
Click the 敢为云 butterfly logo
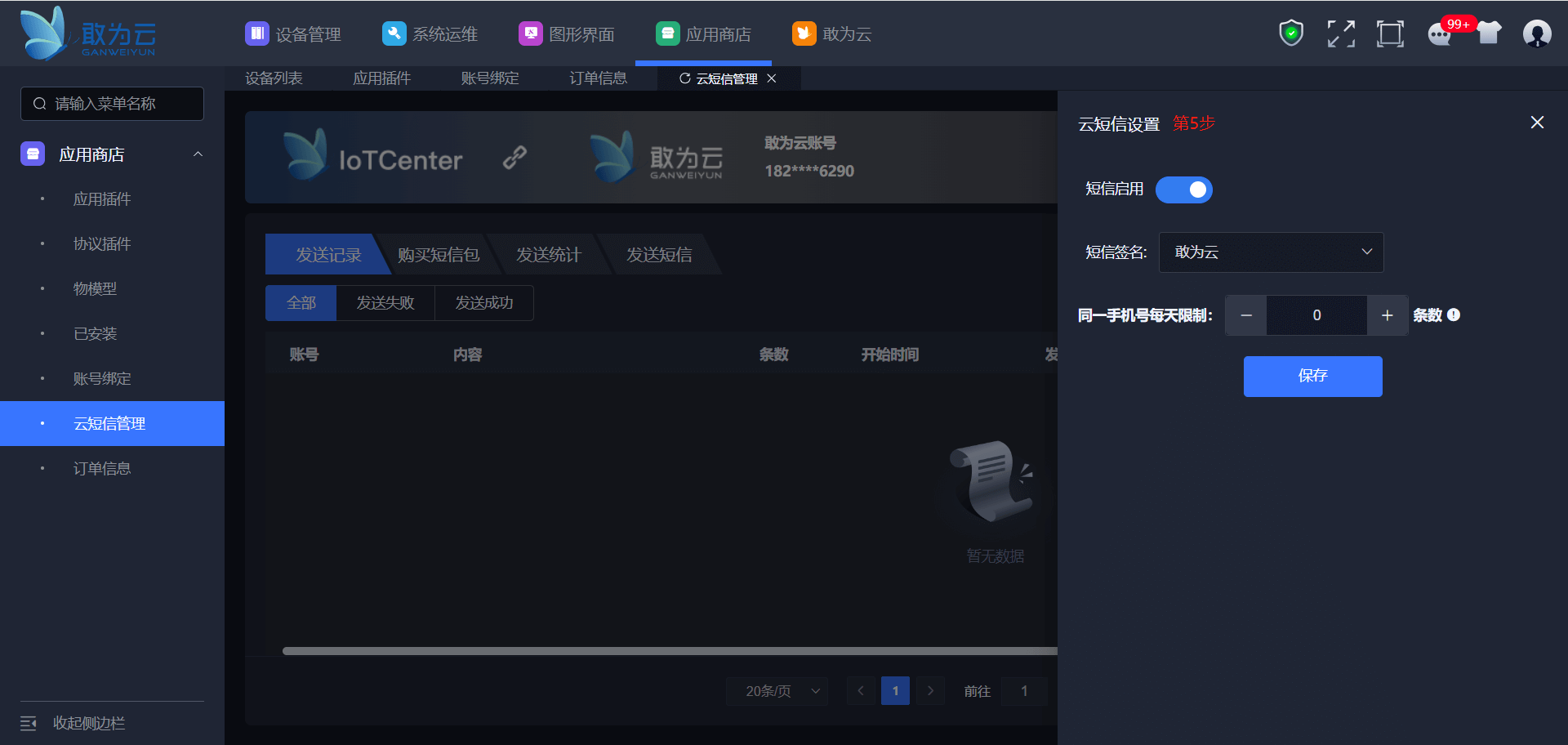click(x=88, y=33)
